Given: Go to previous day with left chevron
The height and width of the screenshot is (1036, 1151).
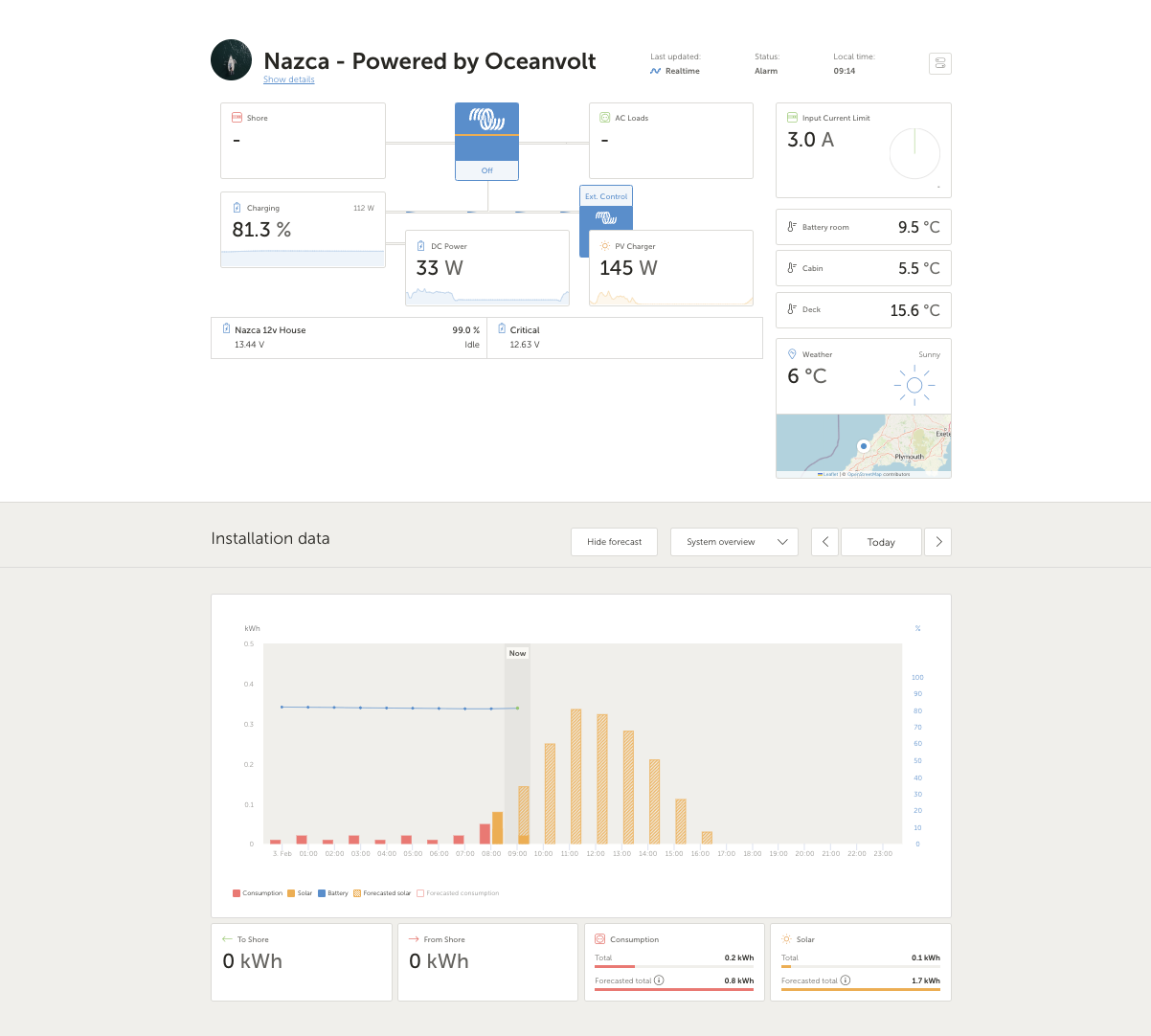Looking at the screenshot, I should (825, 542).
